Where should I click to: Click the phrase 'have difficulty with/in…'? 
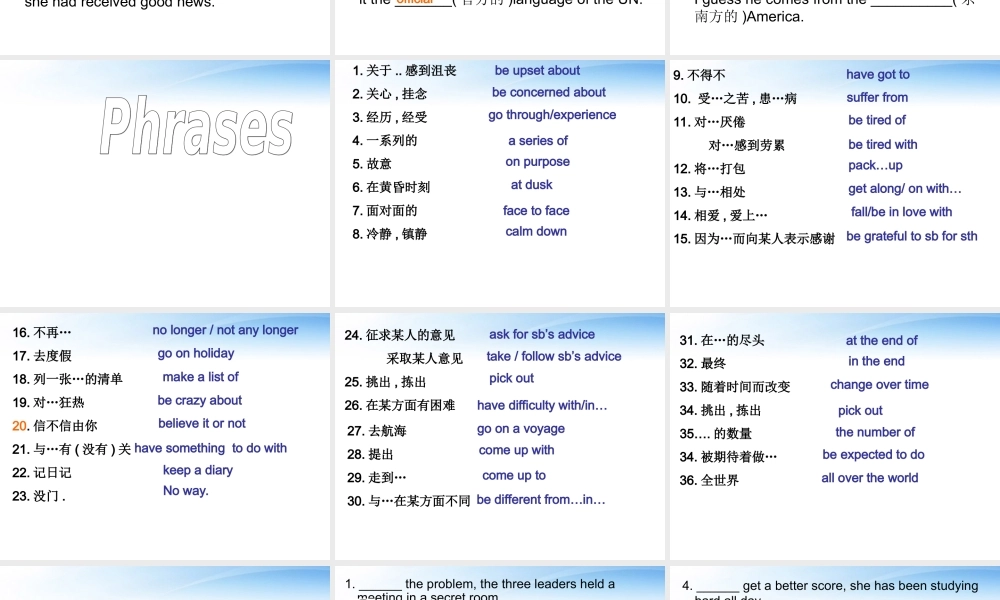542,406
